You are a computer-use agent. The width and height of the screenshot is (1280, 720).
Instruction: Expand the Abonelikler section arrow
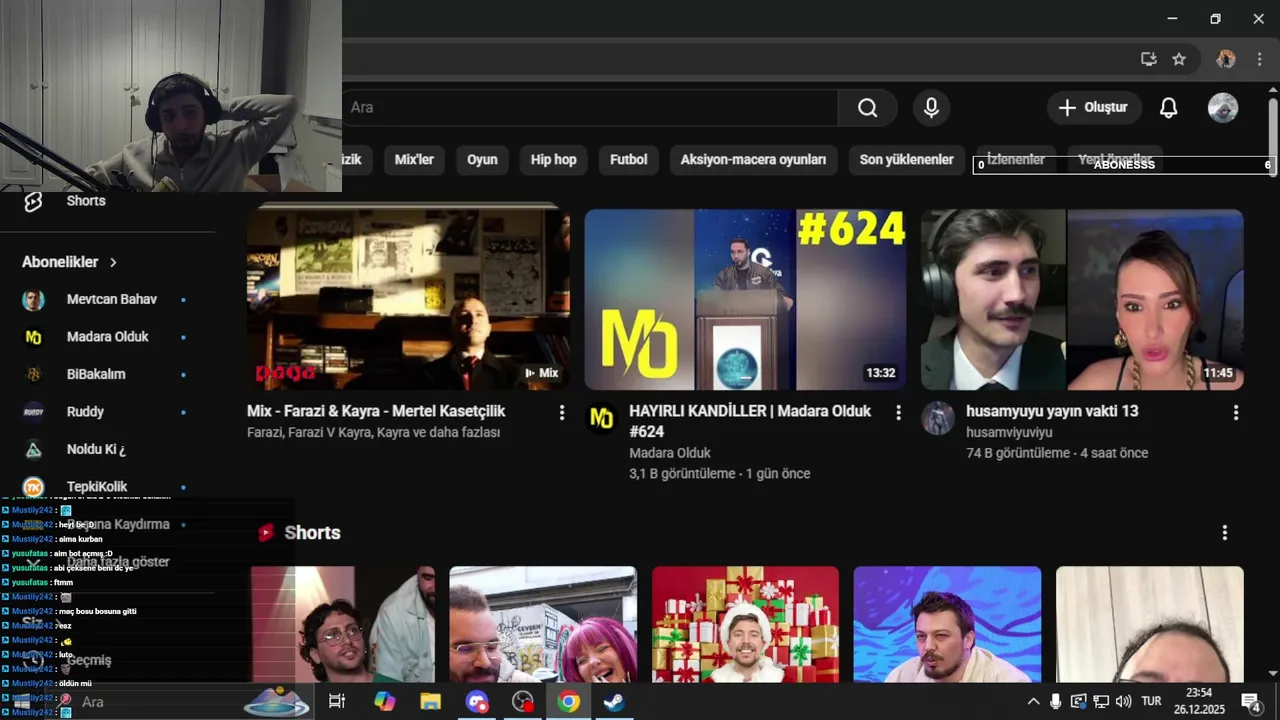coord(113,262)
